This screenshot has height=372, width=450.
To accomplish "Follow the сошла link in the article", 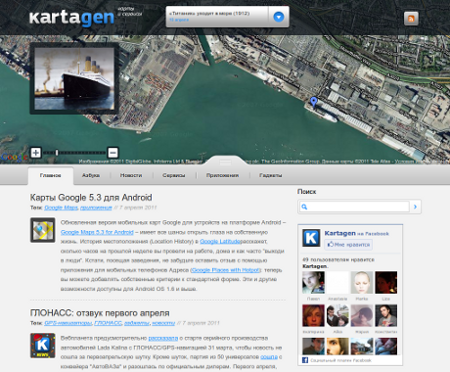I will pyautogui.click(x=269, y=357).
